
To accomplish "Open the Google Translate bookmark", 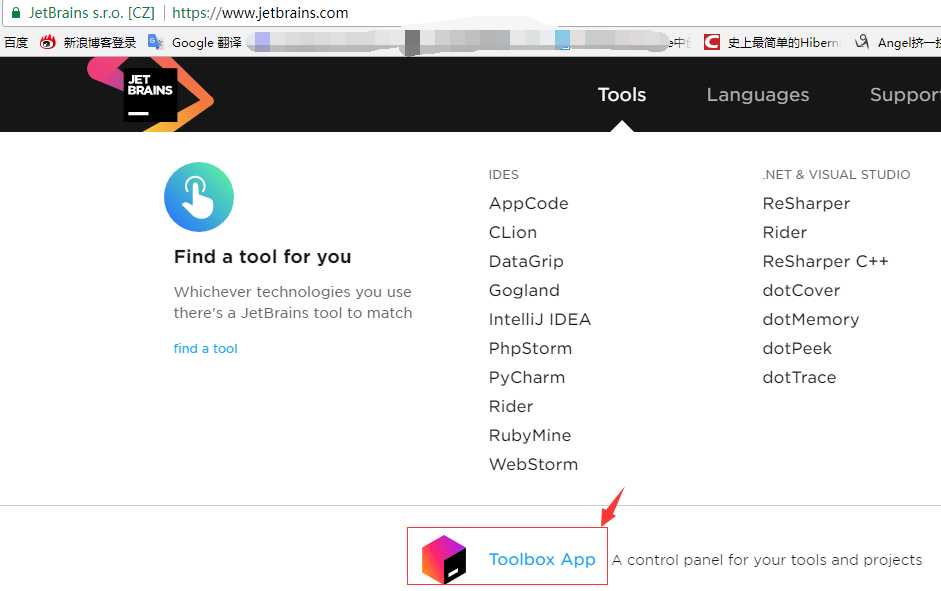I will pos(195,42).
